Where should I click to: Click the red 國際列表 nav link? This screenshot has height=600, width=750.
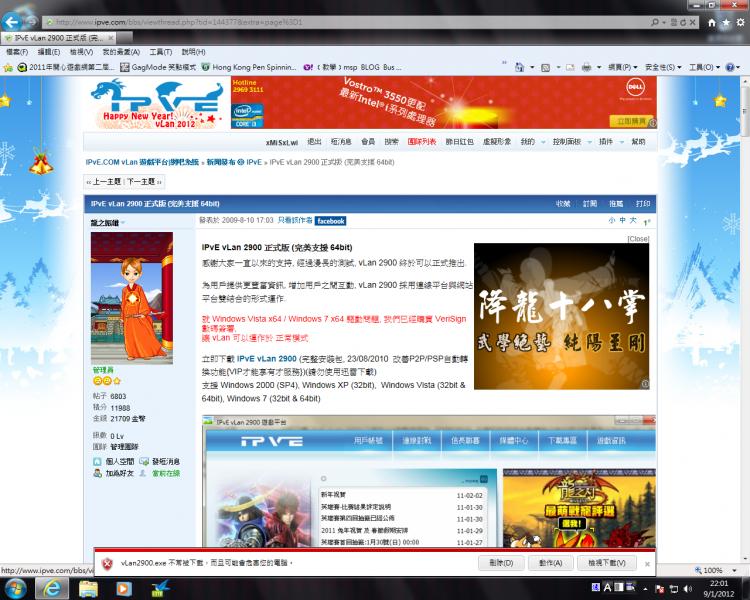pyautogui.click(x=421, y=142)
